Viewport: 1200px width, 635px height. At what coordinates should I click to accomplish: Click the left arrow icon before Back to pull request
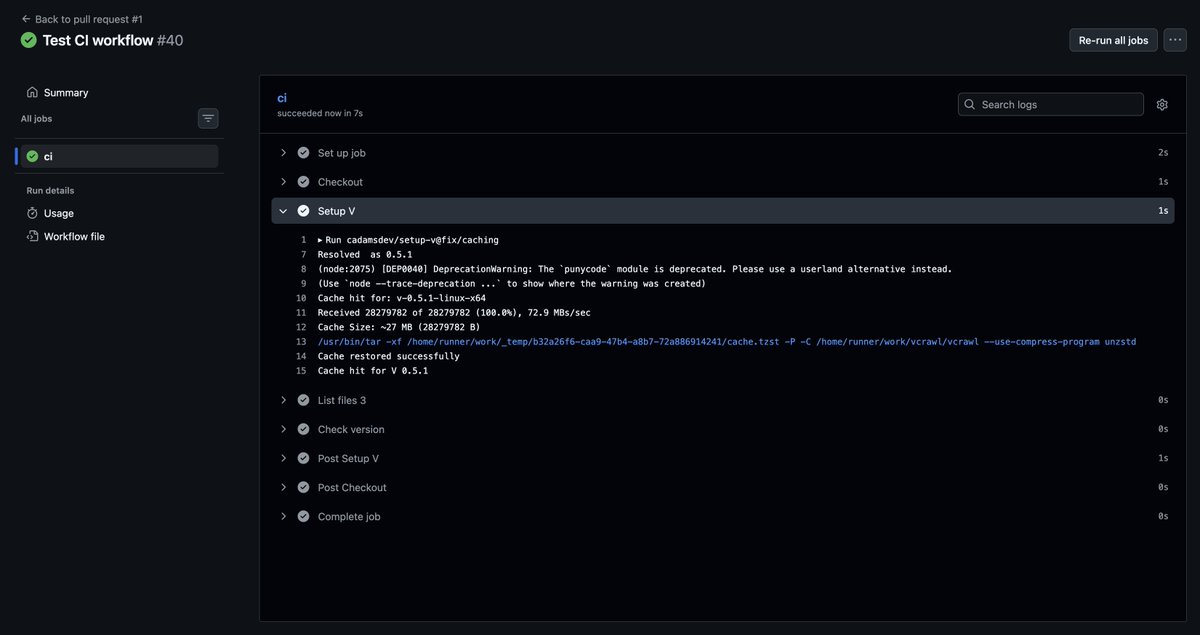26,19
